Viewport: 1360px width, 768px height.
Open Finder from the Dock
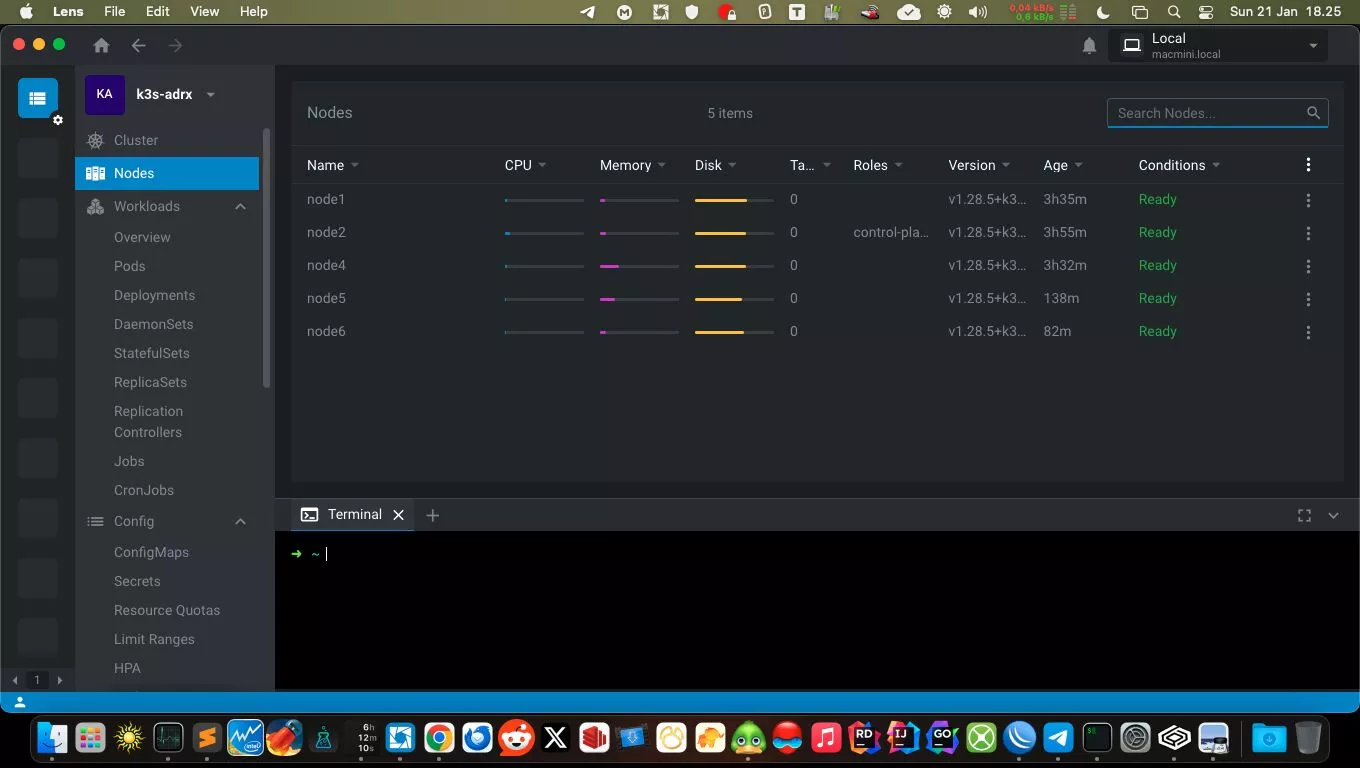[52, 738]
